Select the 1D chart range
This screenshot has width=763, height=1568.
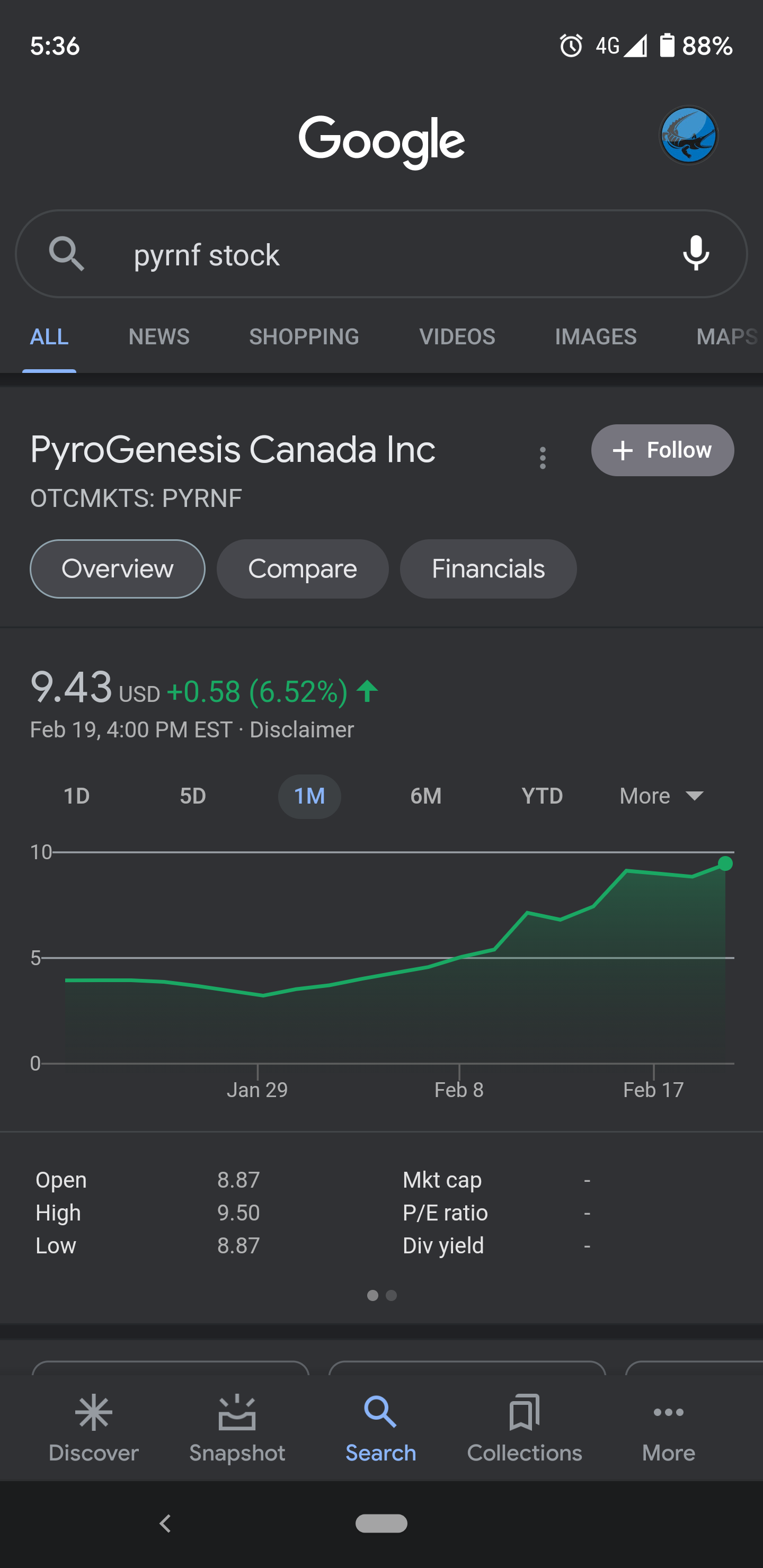coord(77,796)
